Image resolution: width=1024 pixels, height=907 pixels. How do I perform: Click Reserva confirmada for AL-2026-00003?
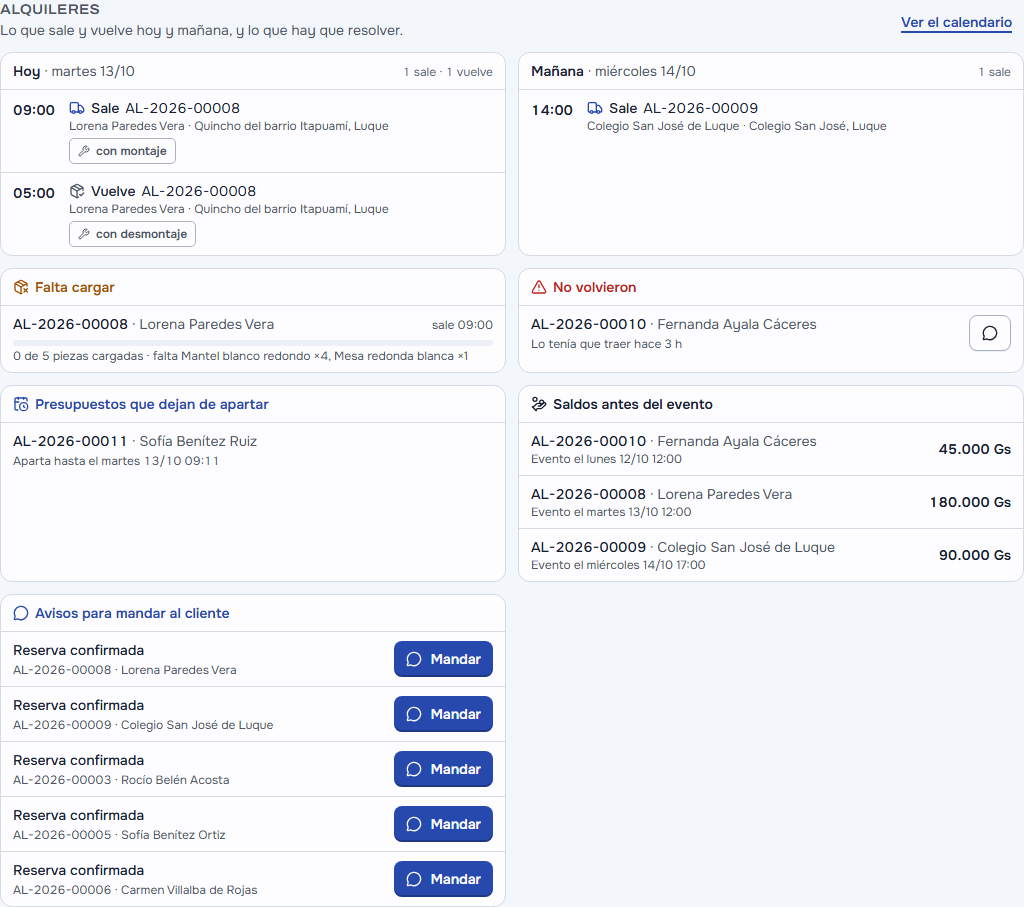(78, 760)
